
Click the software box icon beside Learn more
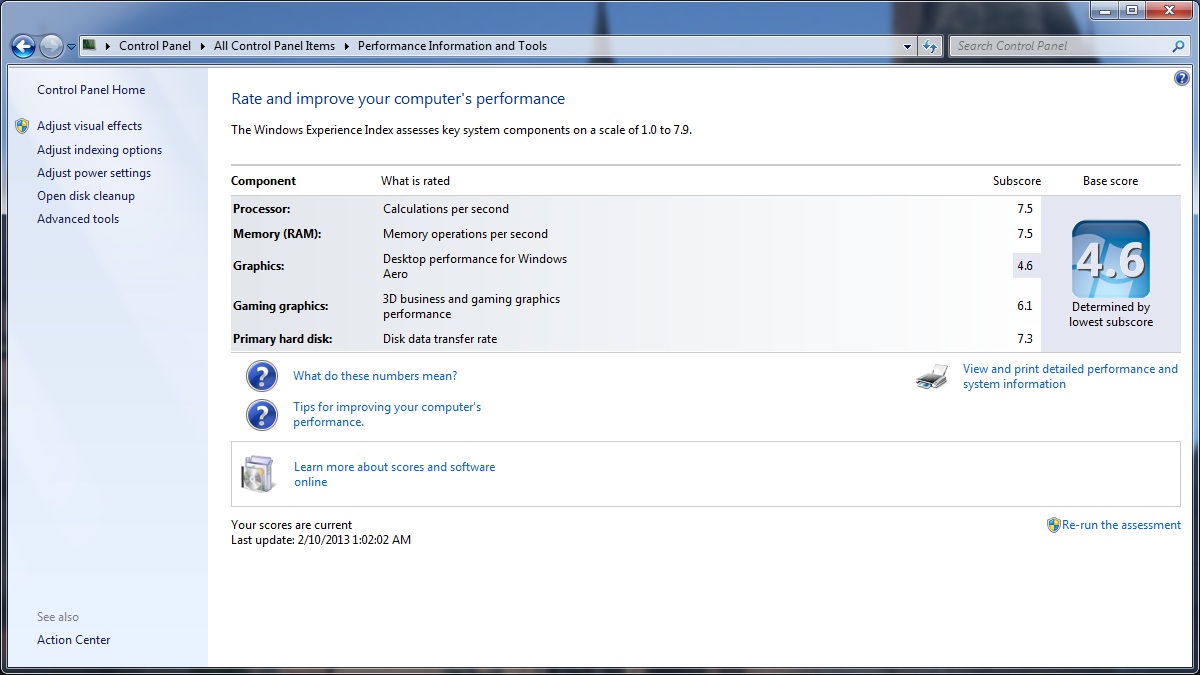(x=258, y=474)
